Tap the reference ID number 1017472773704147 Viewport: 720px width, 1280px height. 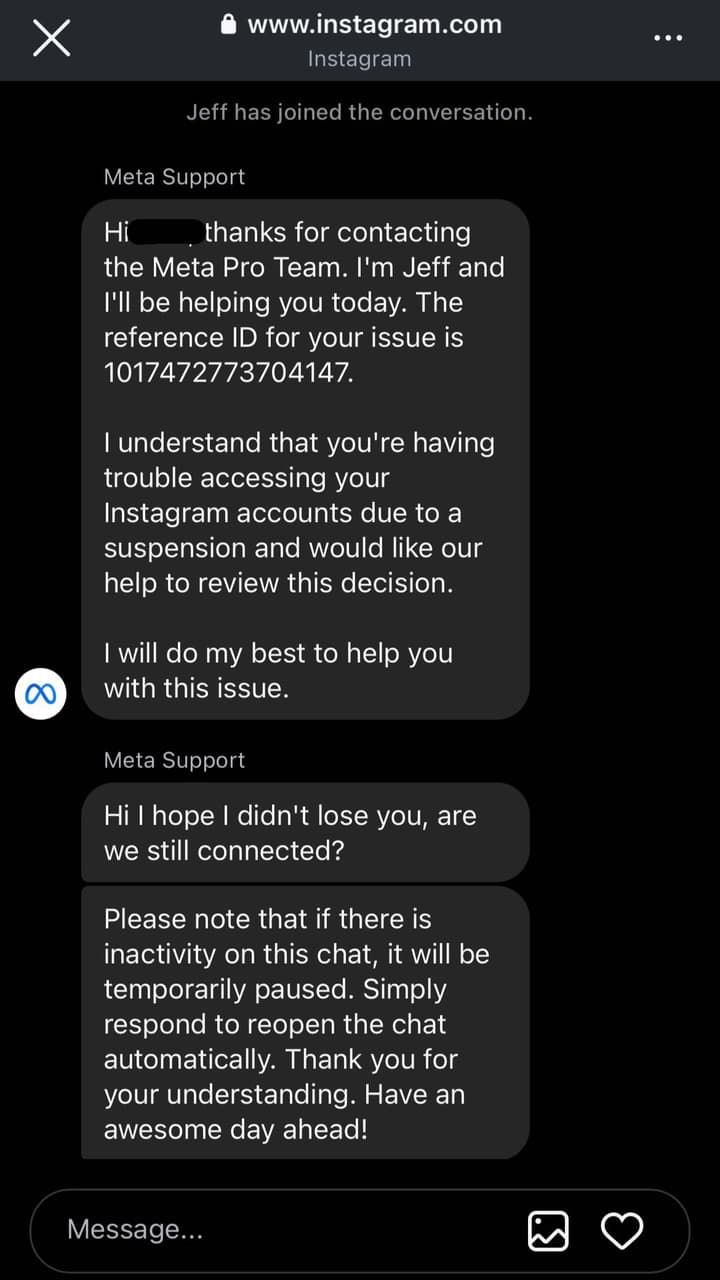(x=228, y=372)
